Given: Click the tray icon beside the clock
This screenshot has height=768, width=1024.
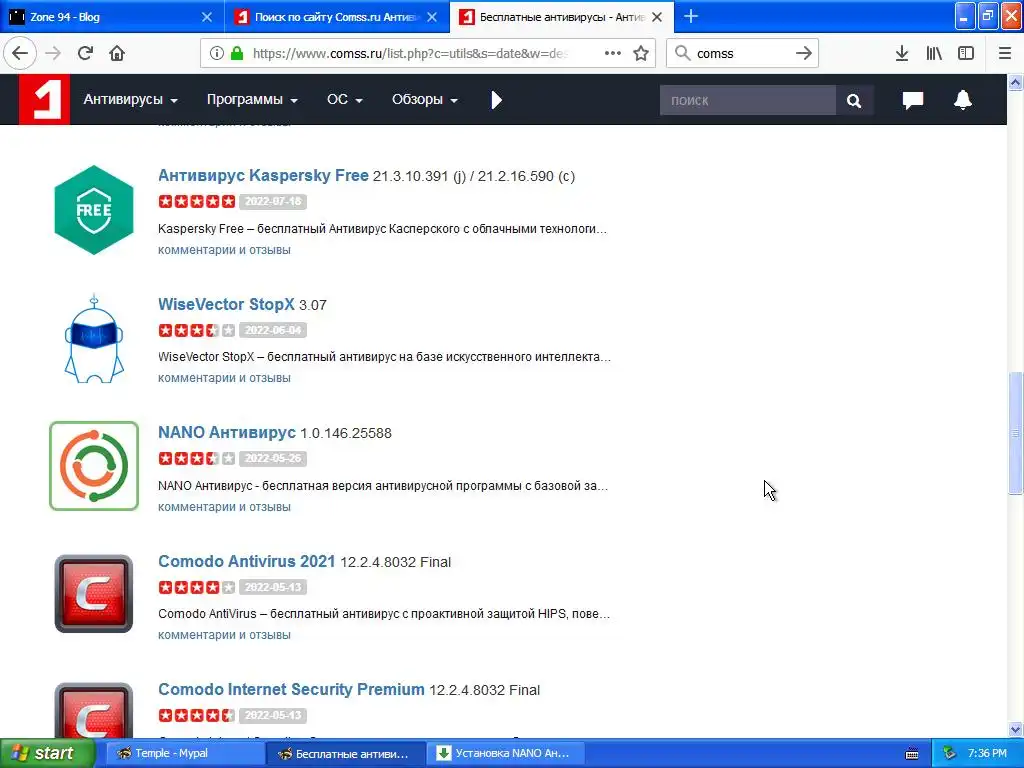Looking at the screenshot, I should click(x=949, y=754).
